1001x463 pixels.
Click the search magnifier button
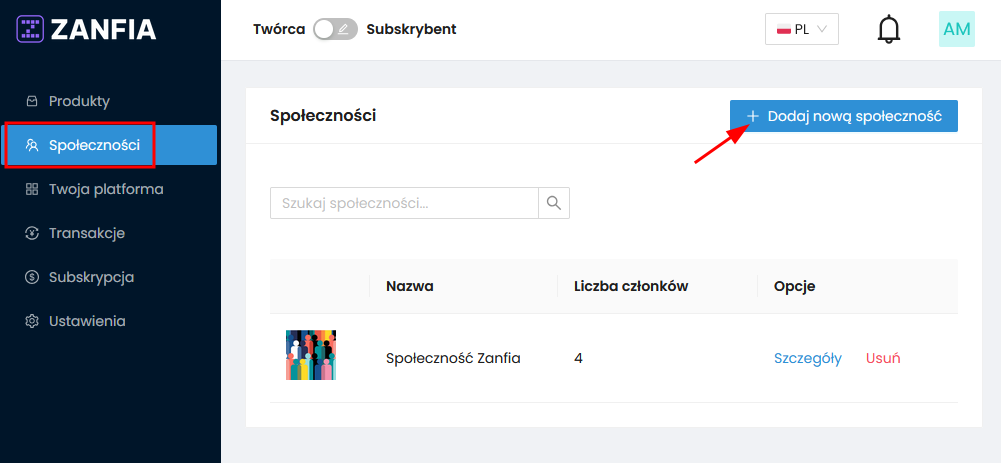point(554,203)
